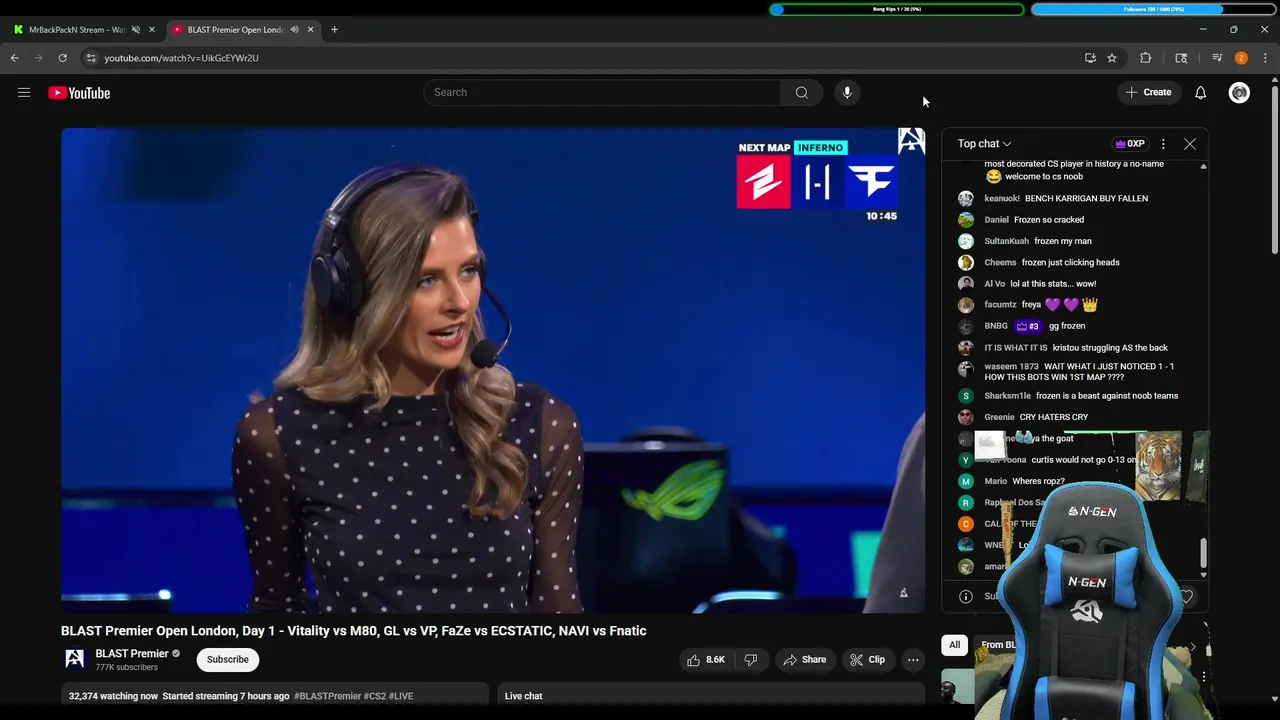The height and width of the screenshot is (720, 1280).
Task: Click the page vertical scrollbar
Action: point(1274,170)
